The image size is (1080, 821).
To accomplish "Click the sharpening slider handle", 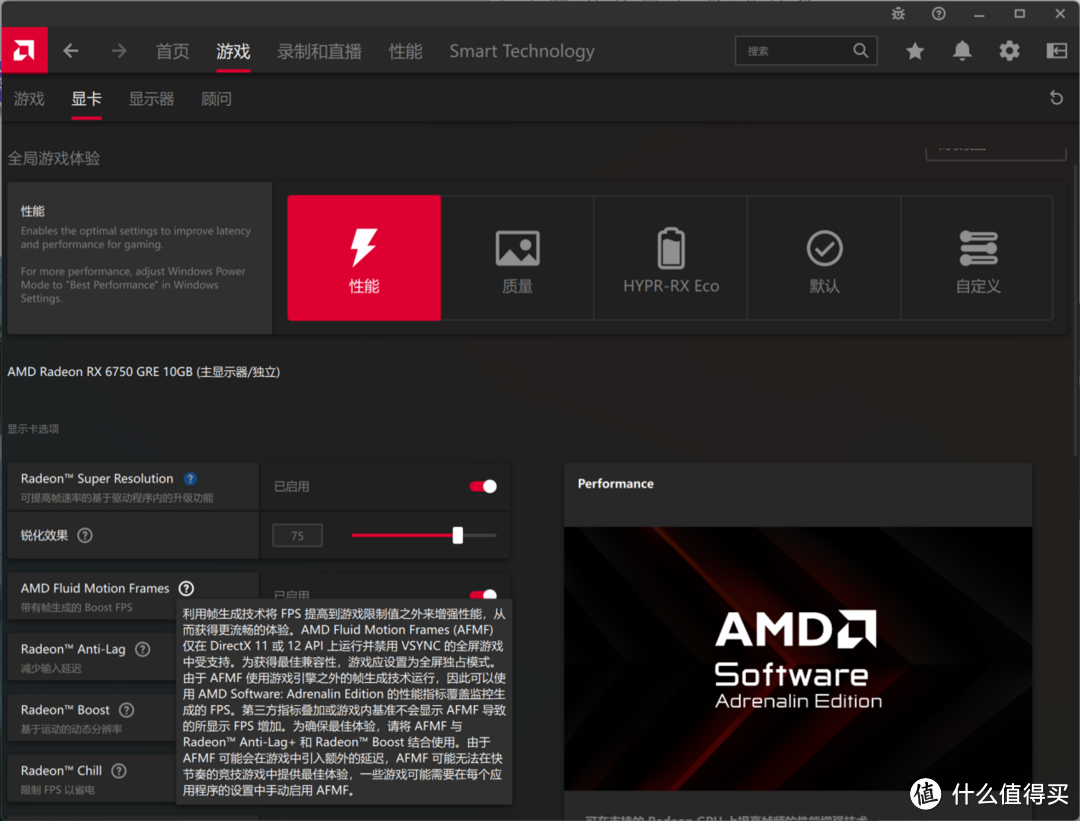I will click(x=457, y=535).
